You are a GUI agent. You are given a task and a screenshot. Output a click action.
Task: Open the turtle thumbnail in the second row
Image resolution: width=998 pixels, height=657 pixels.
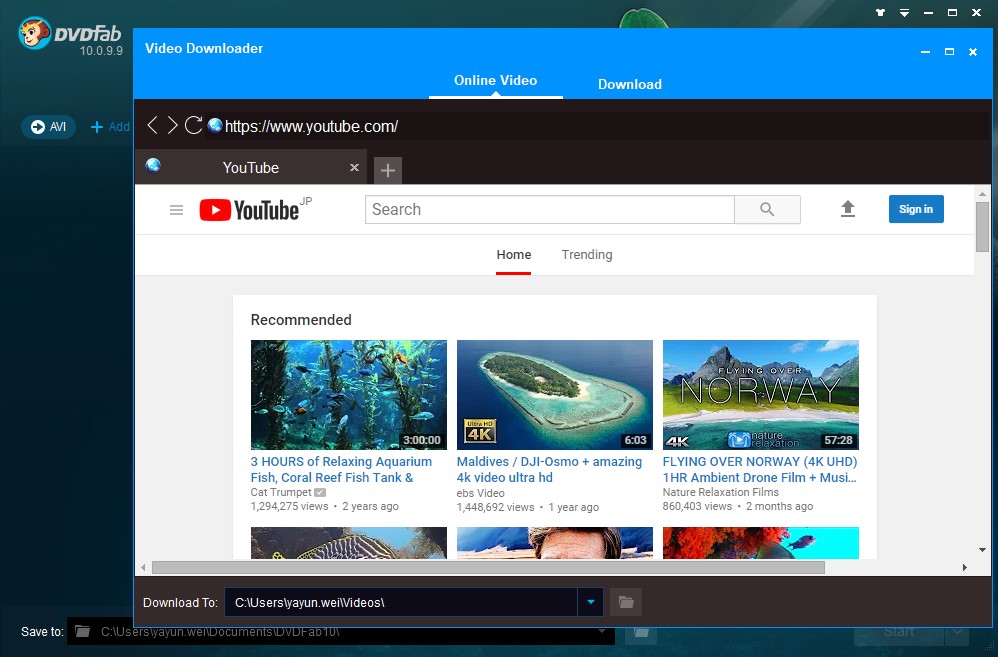(349, 543)
